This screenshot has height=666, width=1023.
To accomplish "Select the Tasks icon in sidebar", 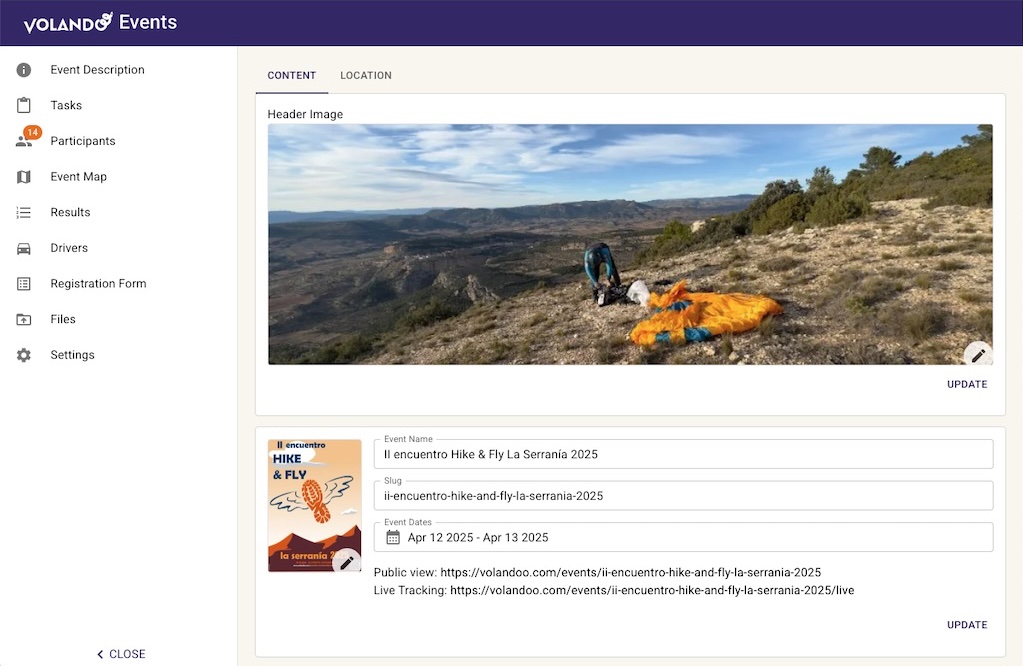I will click(66, 105).
